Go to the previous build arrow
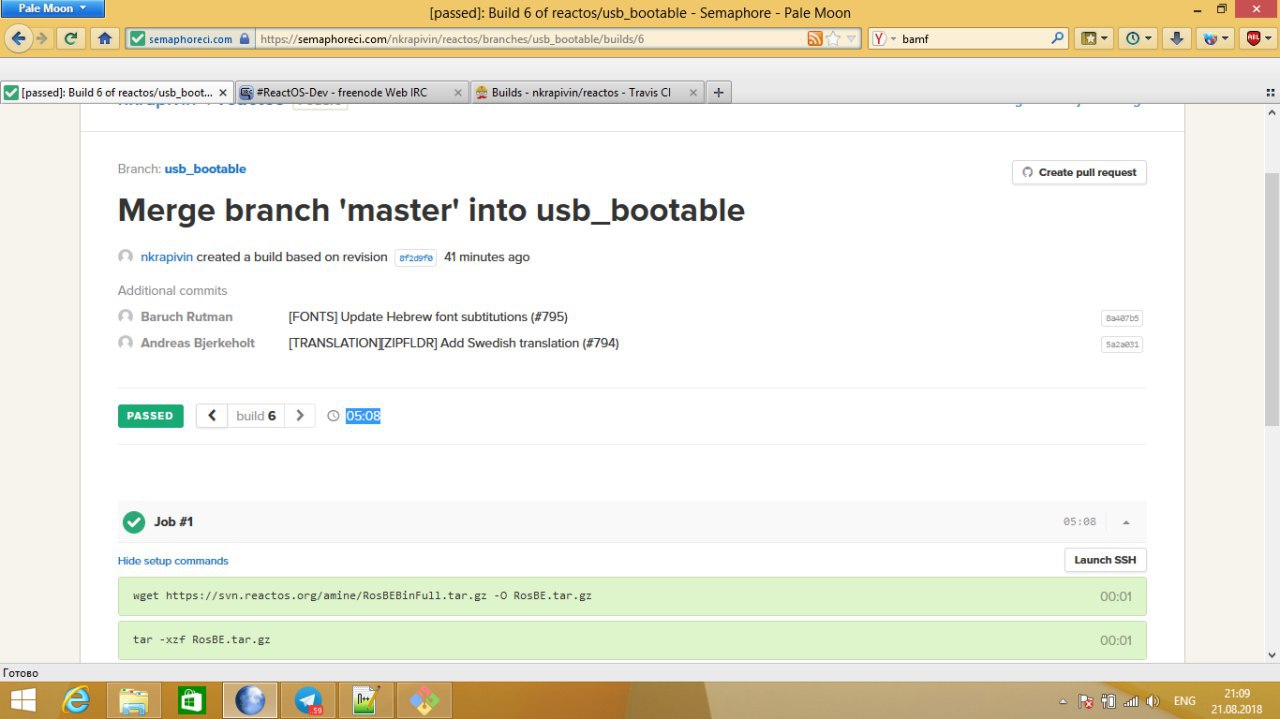 (212, 416)
